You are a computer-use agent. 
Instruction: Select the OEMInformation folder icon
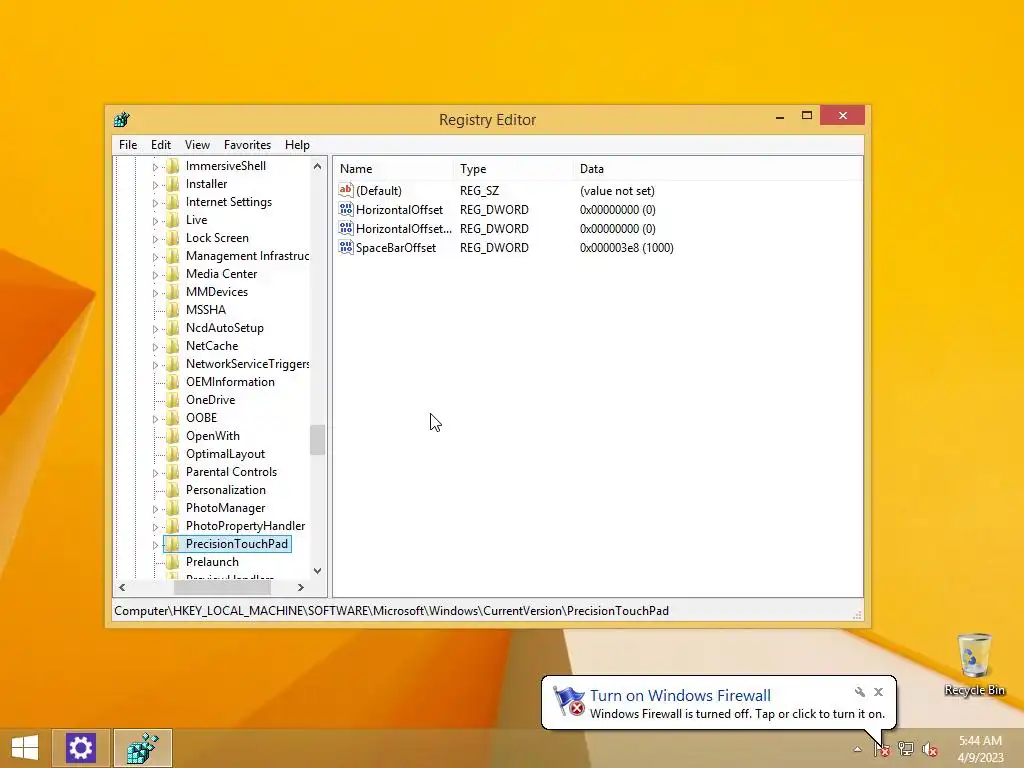click(173, 381)
